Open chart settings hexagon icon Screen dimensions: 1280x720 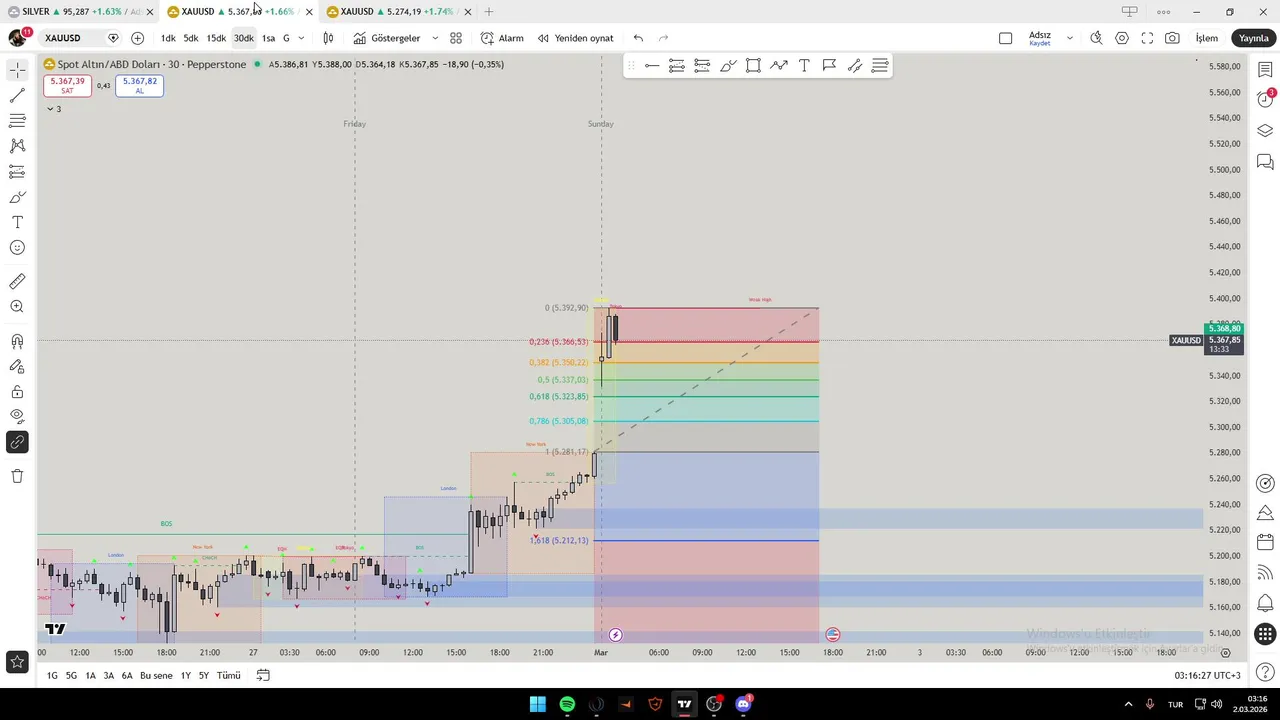tap(1122, 38)
